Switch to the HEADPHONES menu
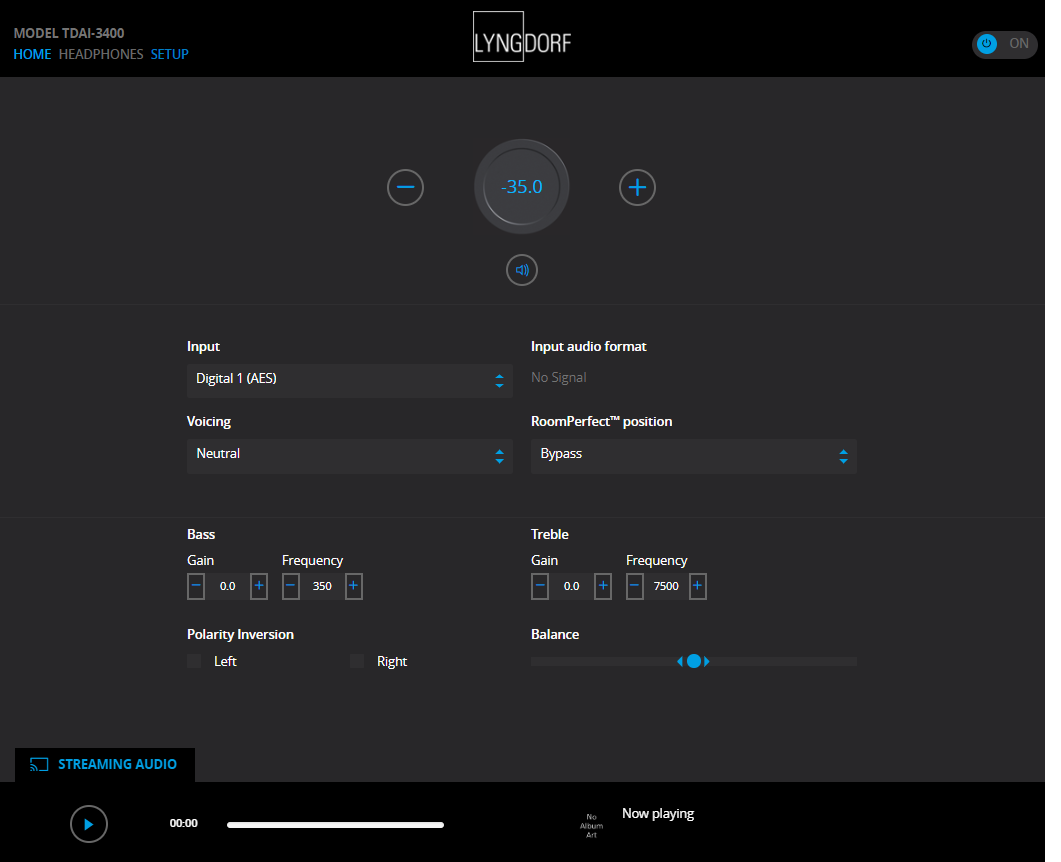 101,54
